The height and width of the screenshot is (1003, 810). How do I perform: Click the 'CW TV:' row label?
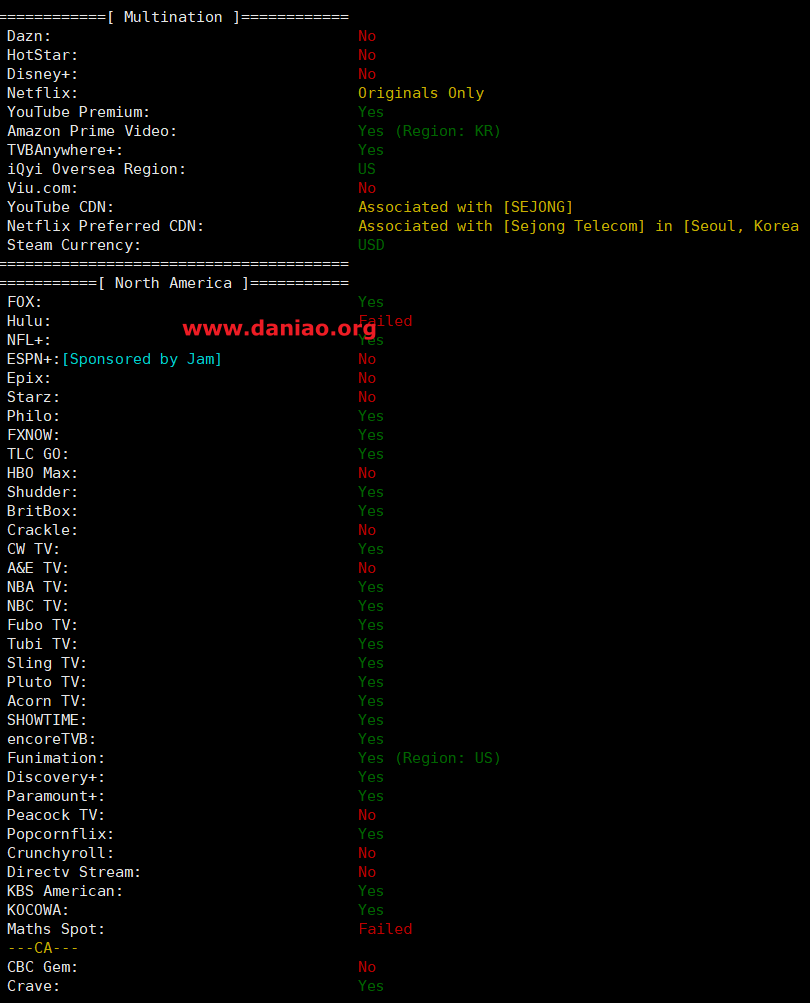(33, 549)
